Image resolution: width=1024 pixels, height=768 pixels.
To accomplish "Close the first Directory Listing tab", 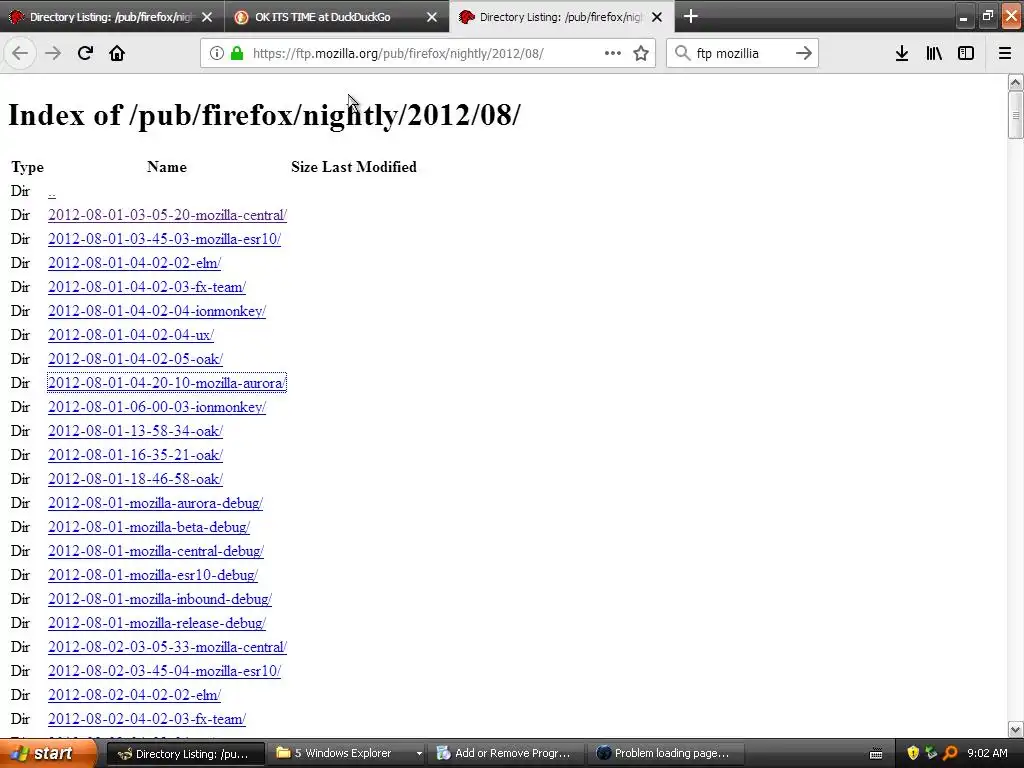I will coord(207,17).
